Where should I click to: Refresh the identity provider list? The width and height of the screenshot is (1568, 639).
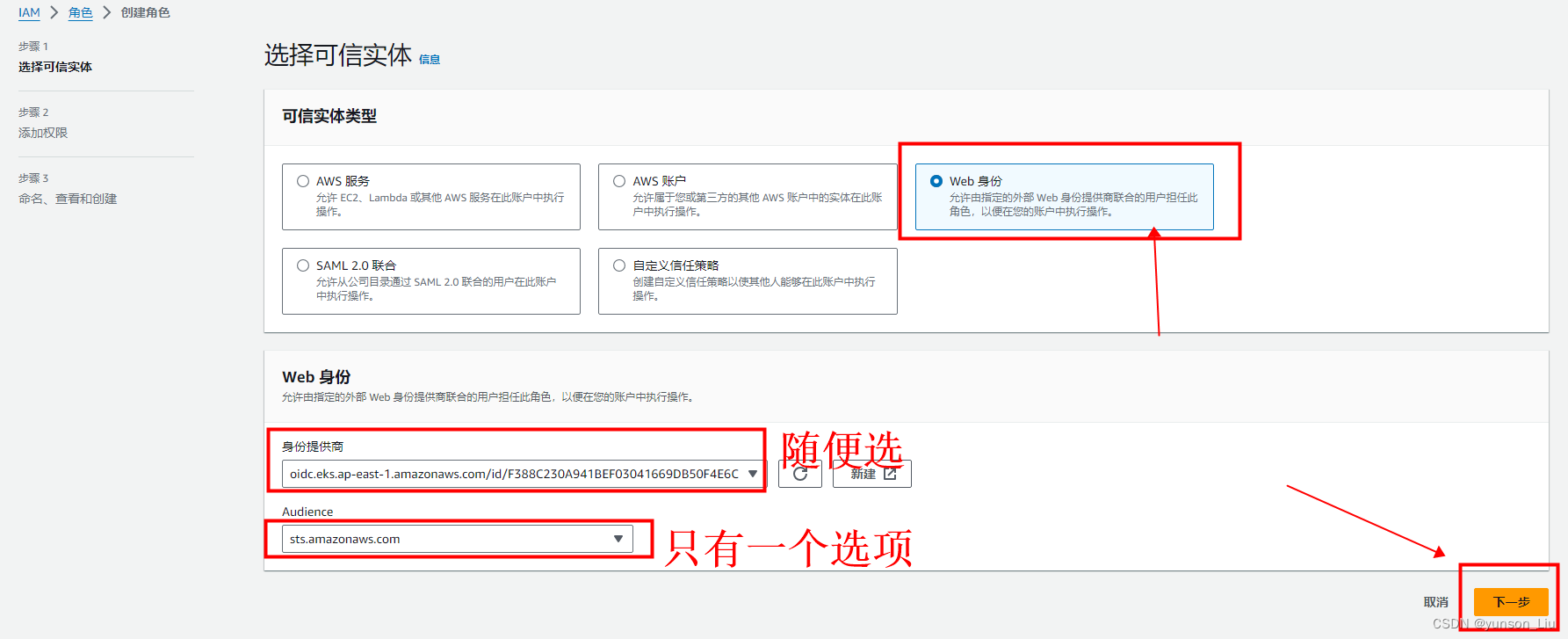[x=800, y=474]
